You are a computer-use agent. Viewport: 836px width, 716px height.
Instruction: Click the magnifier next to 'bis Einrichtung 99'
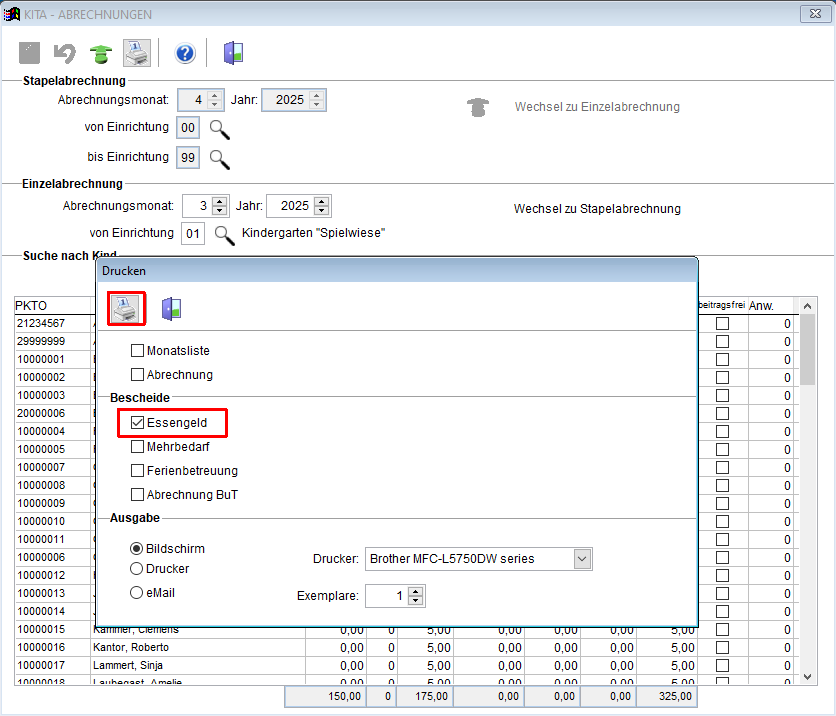[x=220, y=158]
